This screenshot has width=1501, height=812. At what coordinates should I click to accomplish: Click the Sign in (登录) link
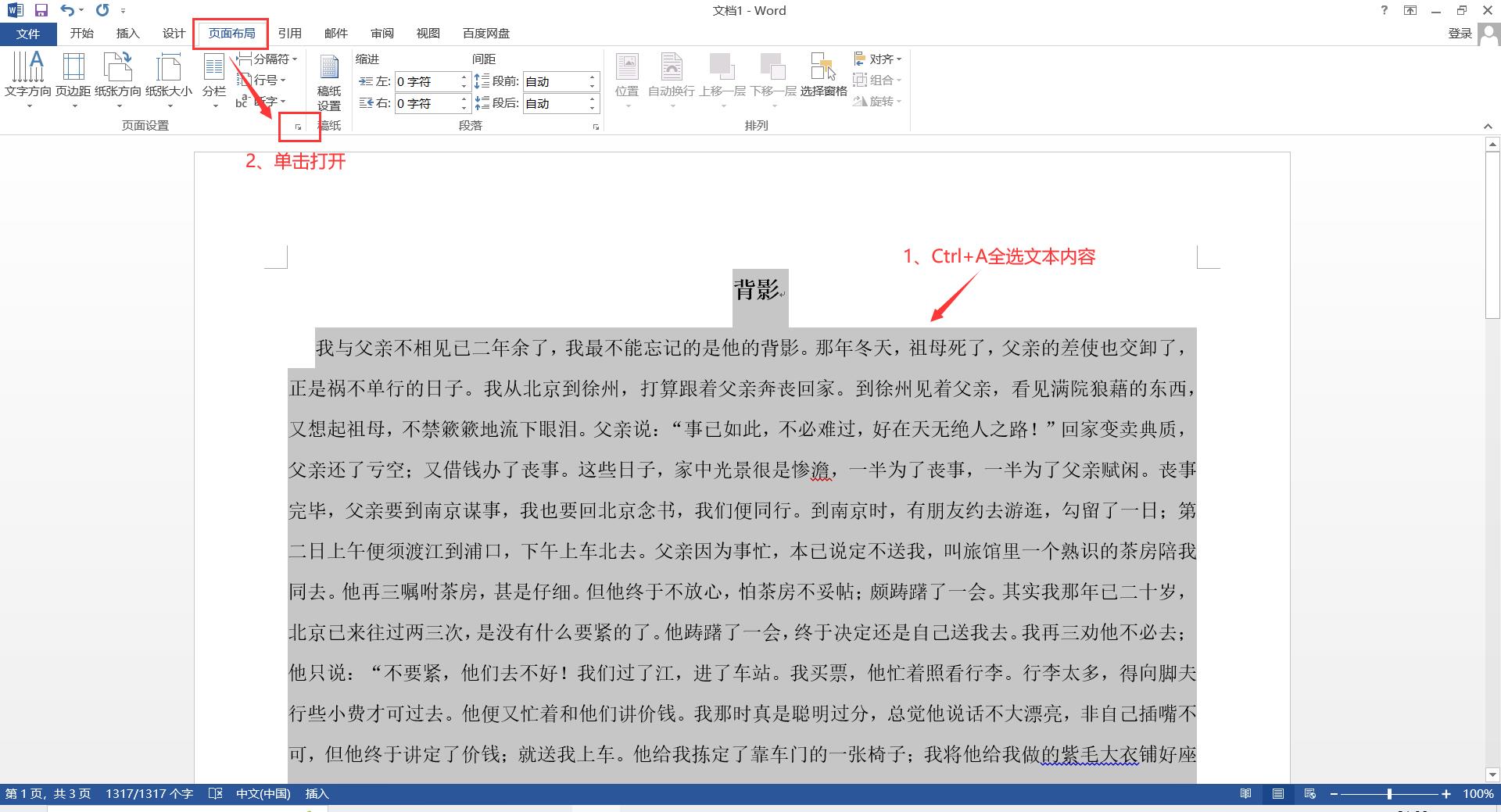tap(1460, 34)
